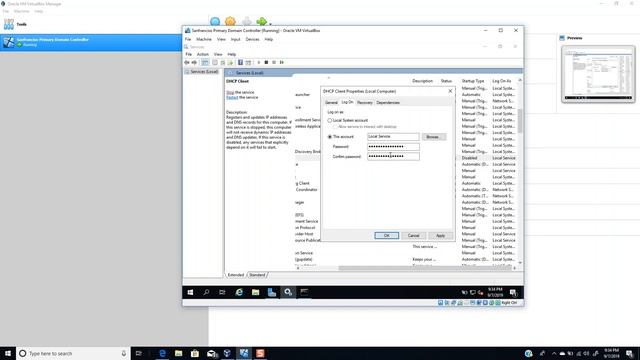Click the green Show arrow in VirtualBox Manager
The height and width of the screenshot is (360, 640).
click(x=261, y=21)
